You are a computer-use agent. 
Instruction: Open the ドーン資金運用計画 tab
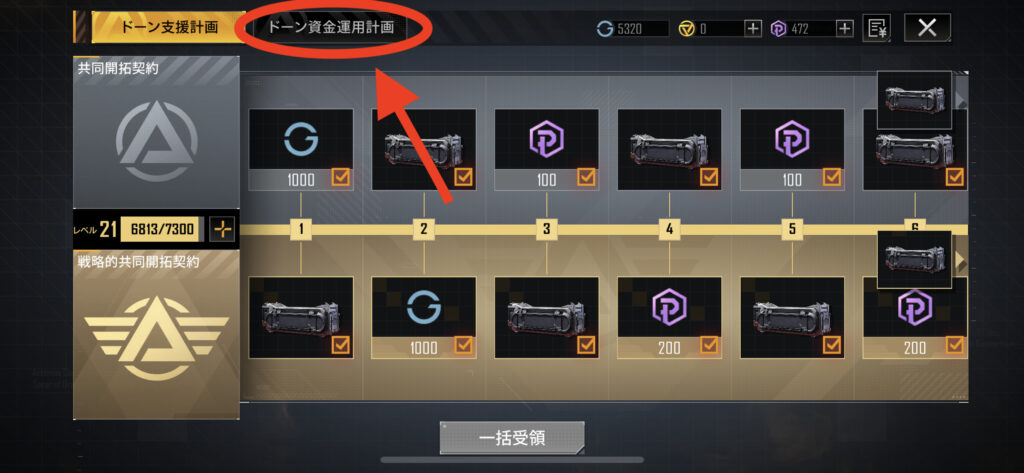click(x=331, y=28)
